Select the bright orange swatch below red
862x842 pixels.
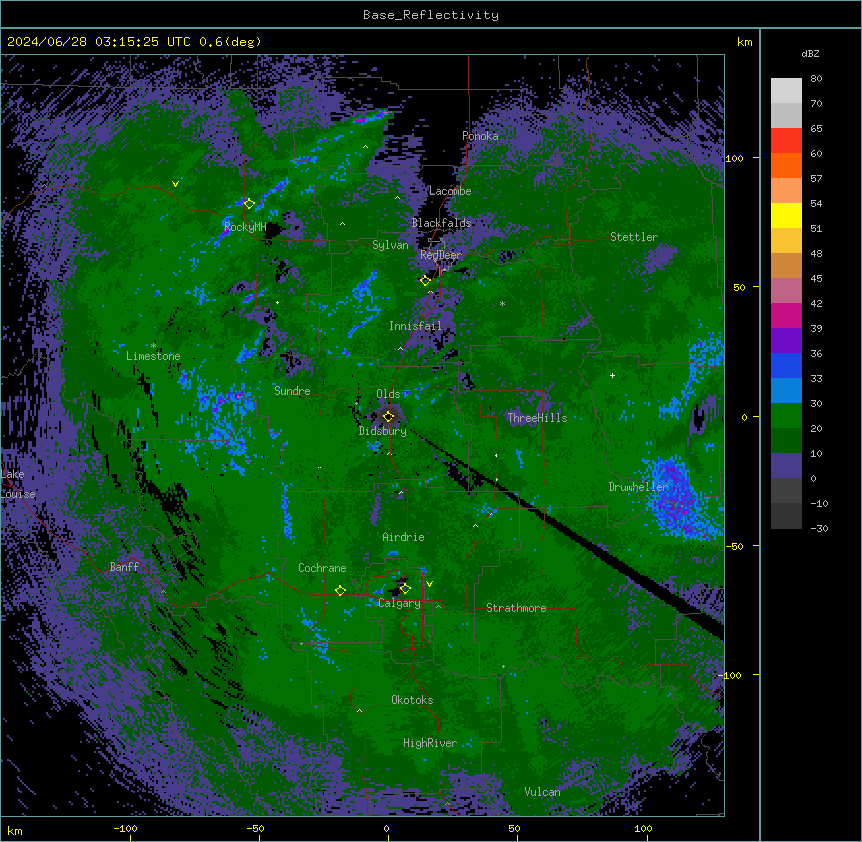pos(786,165)
